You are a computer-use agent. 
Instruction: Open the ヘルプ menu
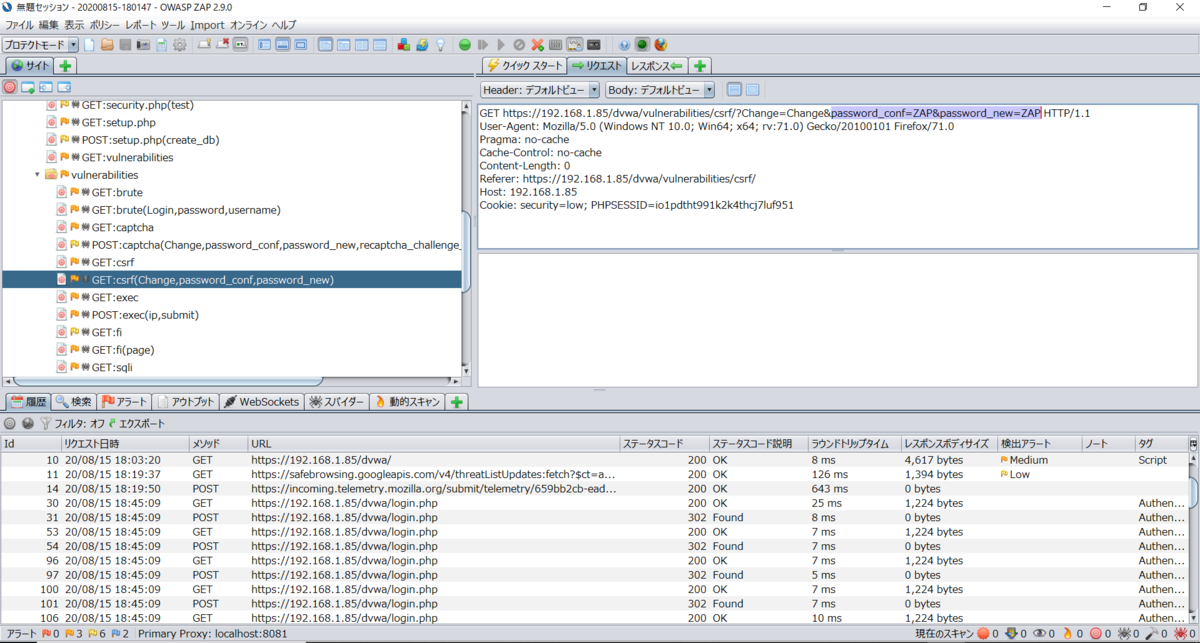pyautogui.click(x=283, y=24)
